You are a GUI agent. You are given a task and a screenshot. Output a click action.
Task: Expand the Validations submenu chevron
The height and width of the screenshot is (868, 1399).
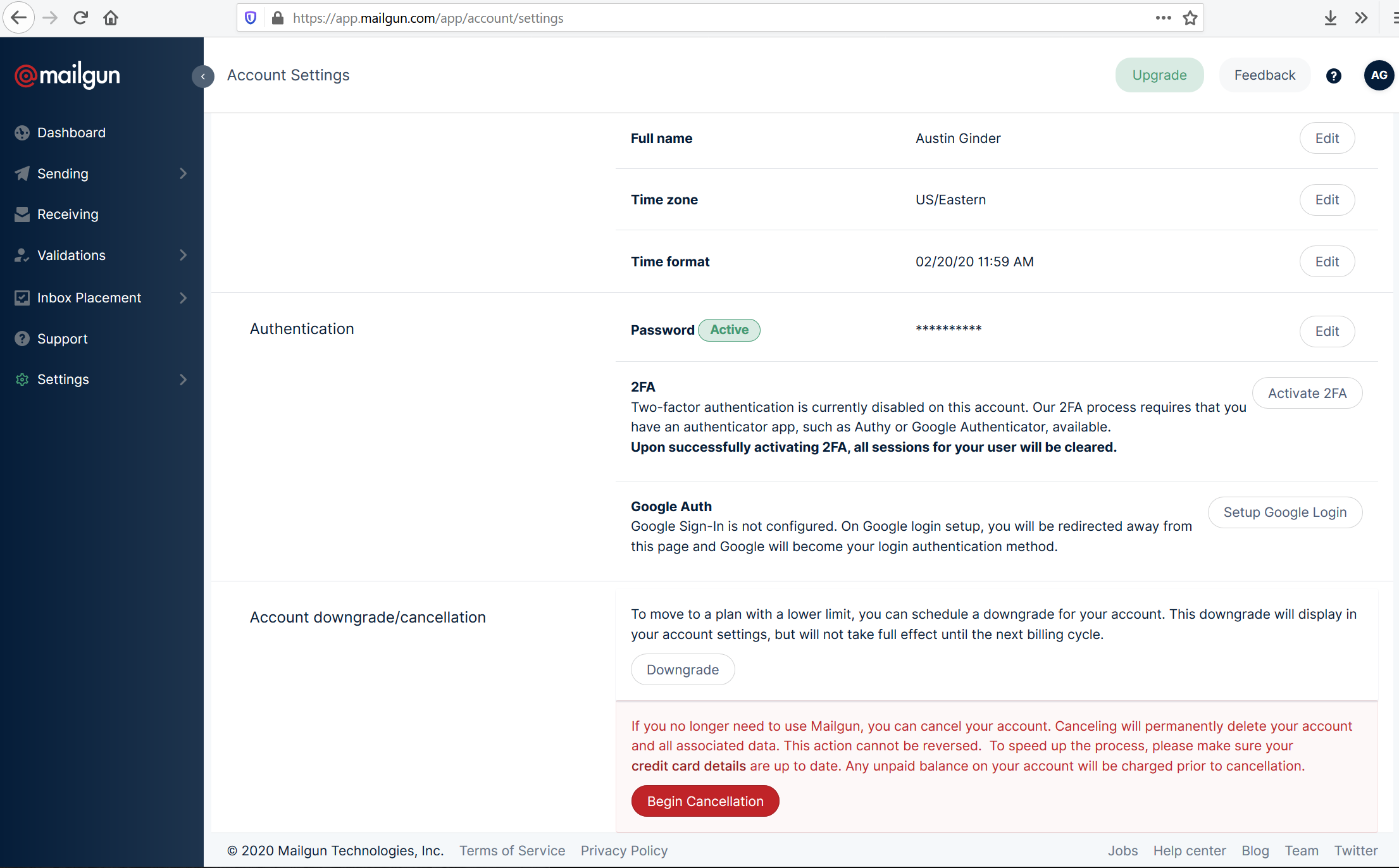[183, 255]
